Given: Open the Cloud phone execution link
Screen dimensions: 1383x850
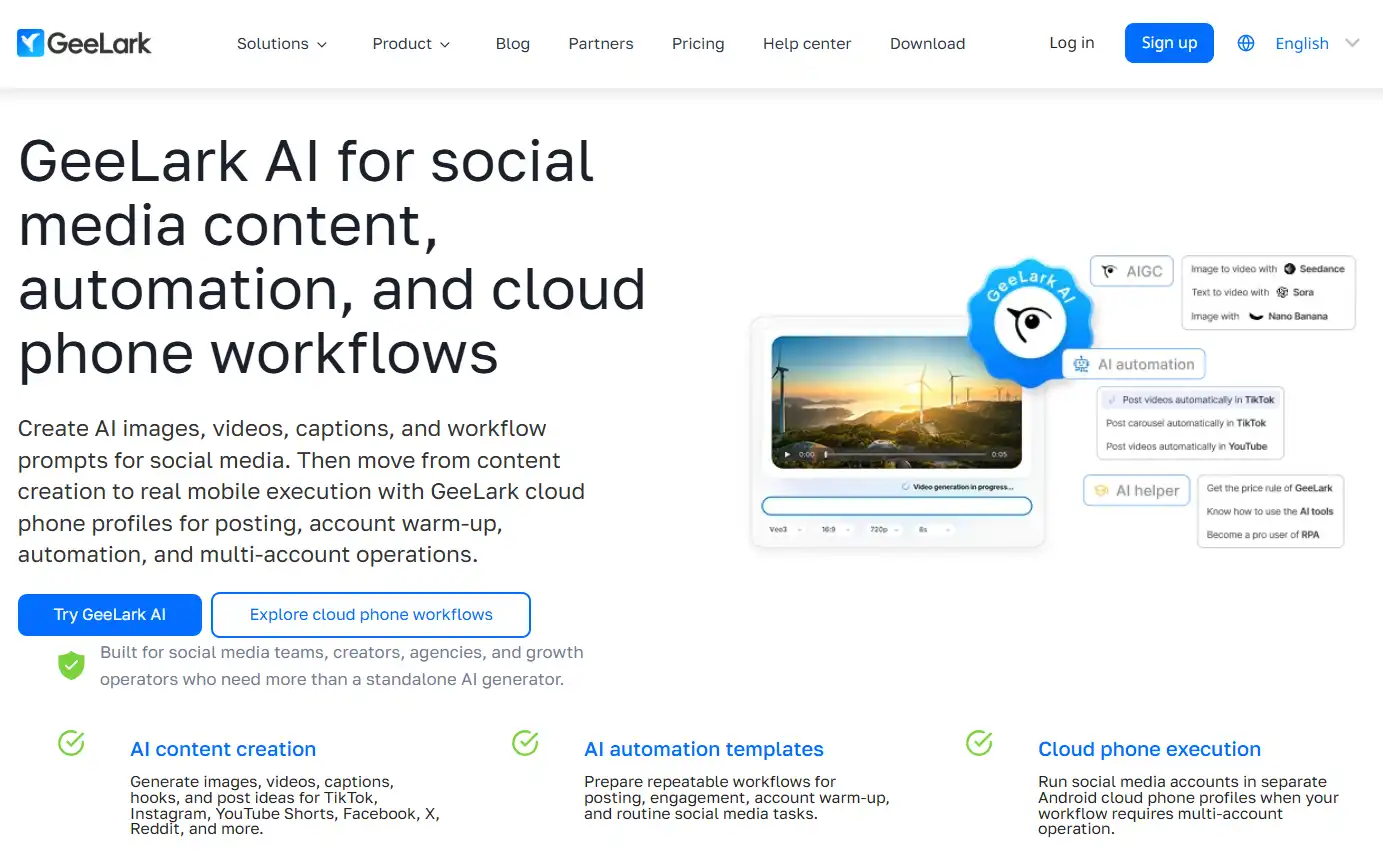Looking at the screenshot, I should 1149,749.
